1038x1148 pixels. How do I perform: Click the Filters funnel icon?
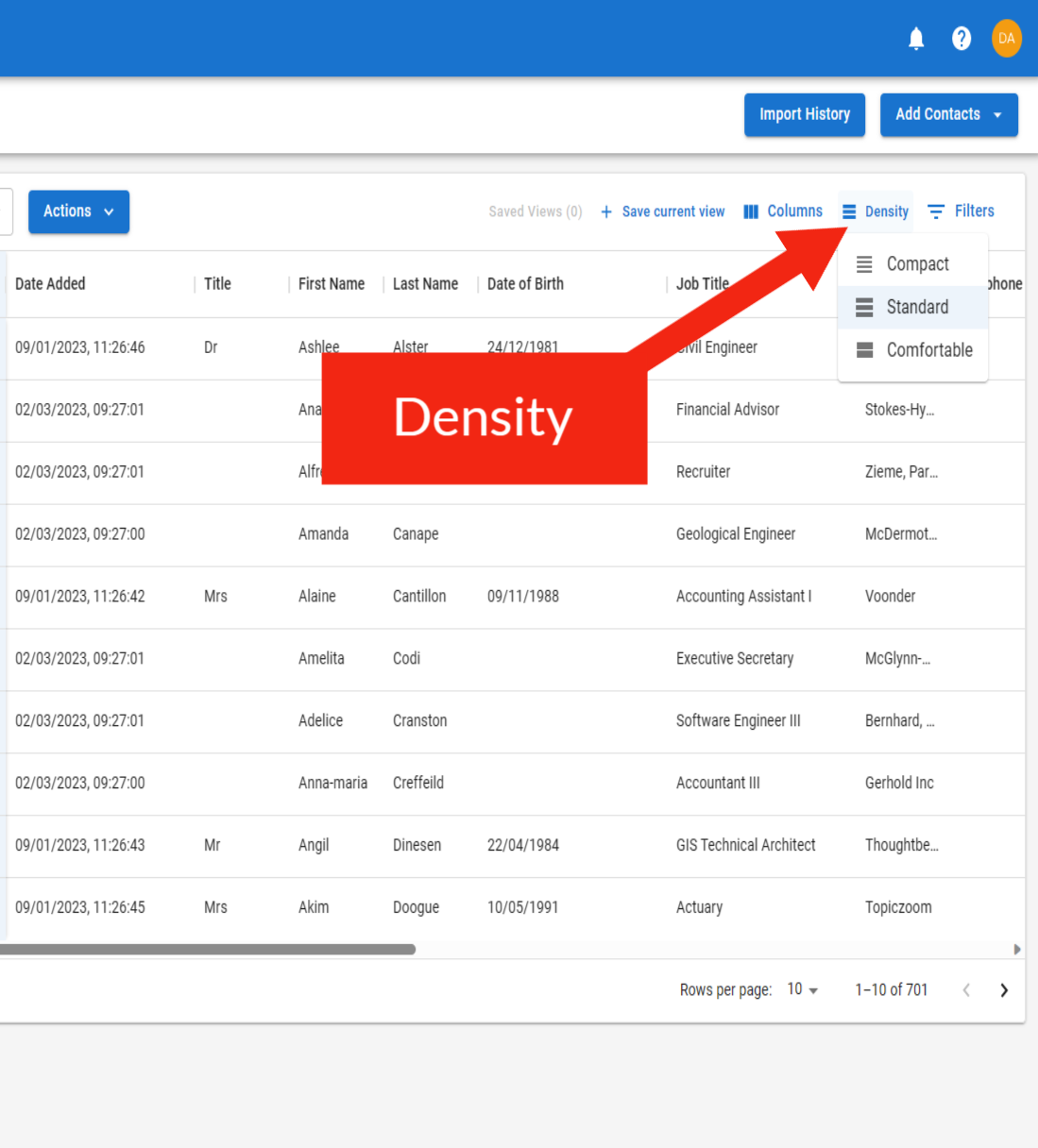coord(936,211)
